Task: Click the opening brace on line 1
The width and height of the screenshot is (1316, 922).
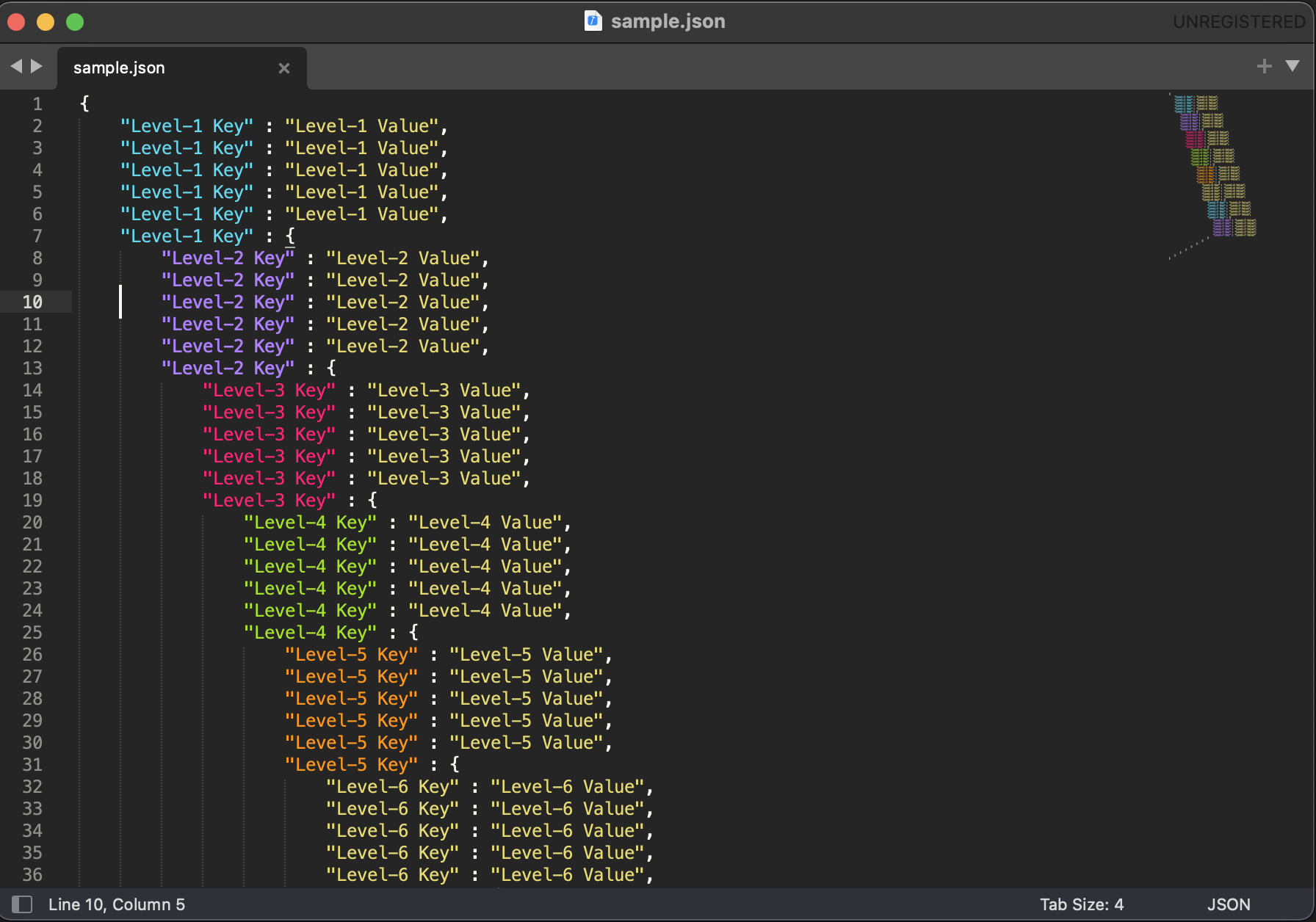Action: 84,104
